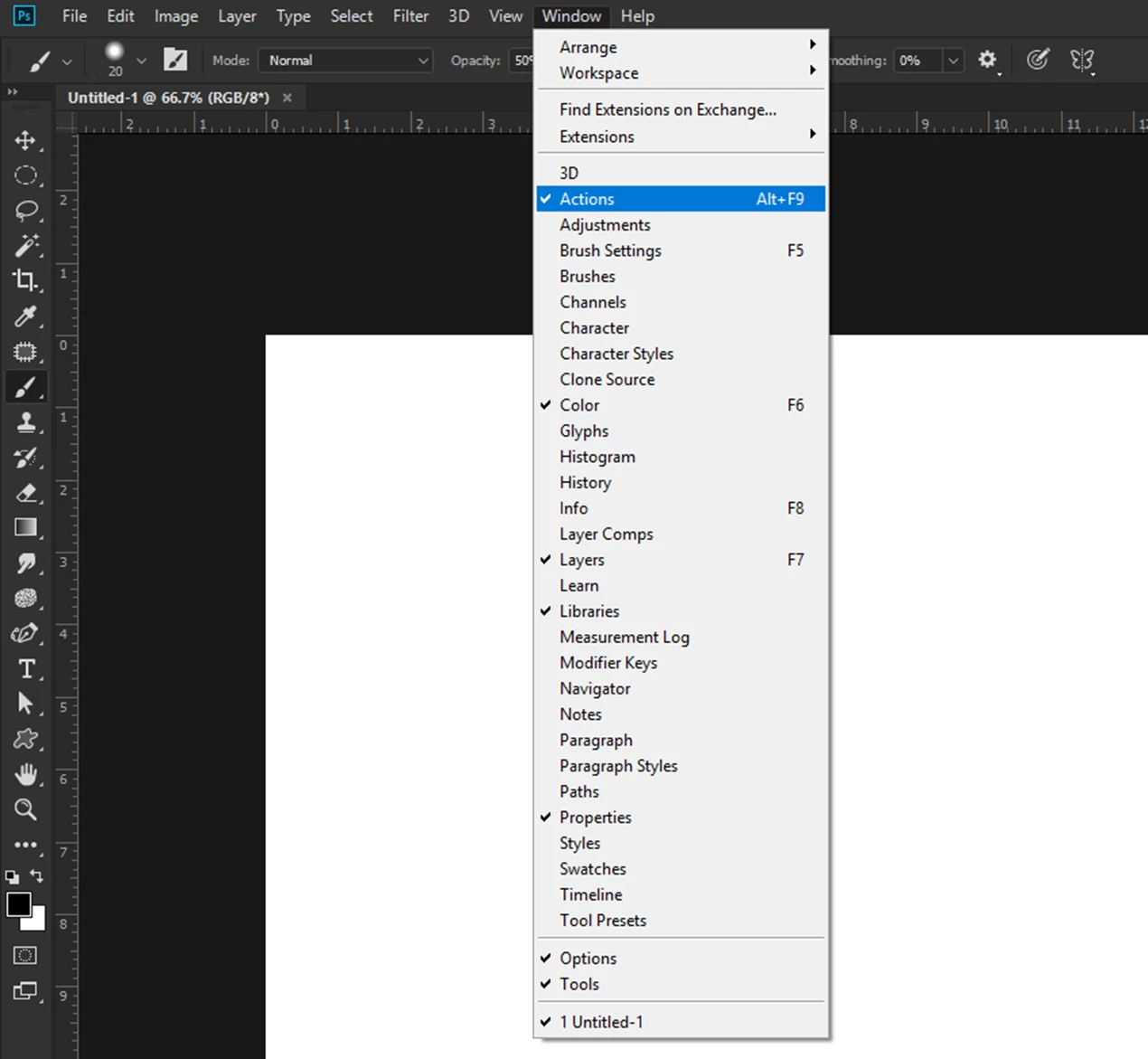Select the Path Selection tool
This screenshot has height=1059, width=1148.
coord(25,704)
